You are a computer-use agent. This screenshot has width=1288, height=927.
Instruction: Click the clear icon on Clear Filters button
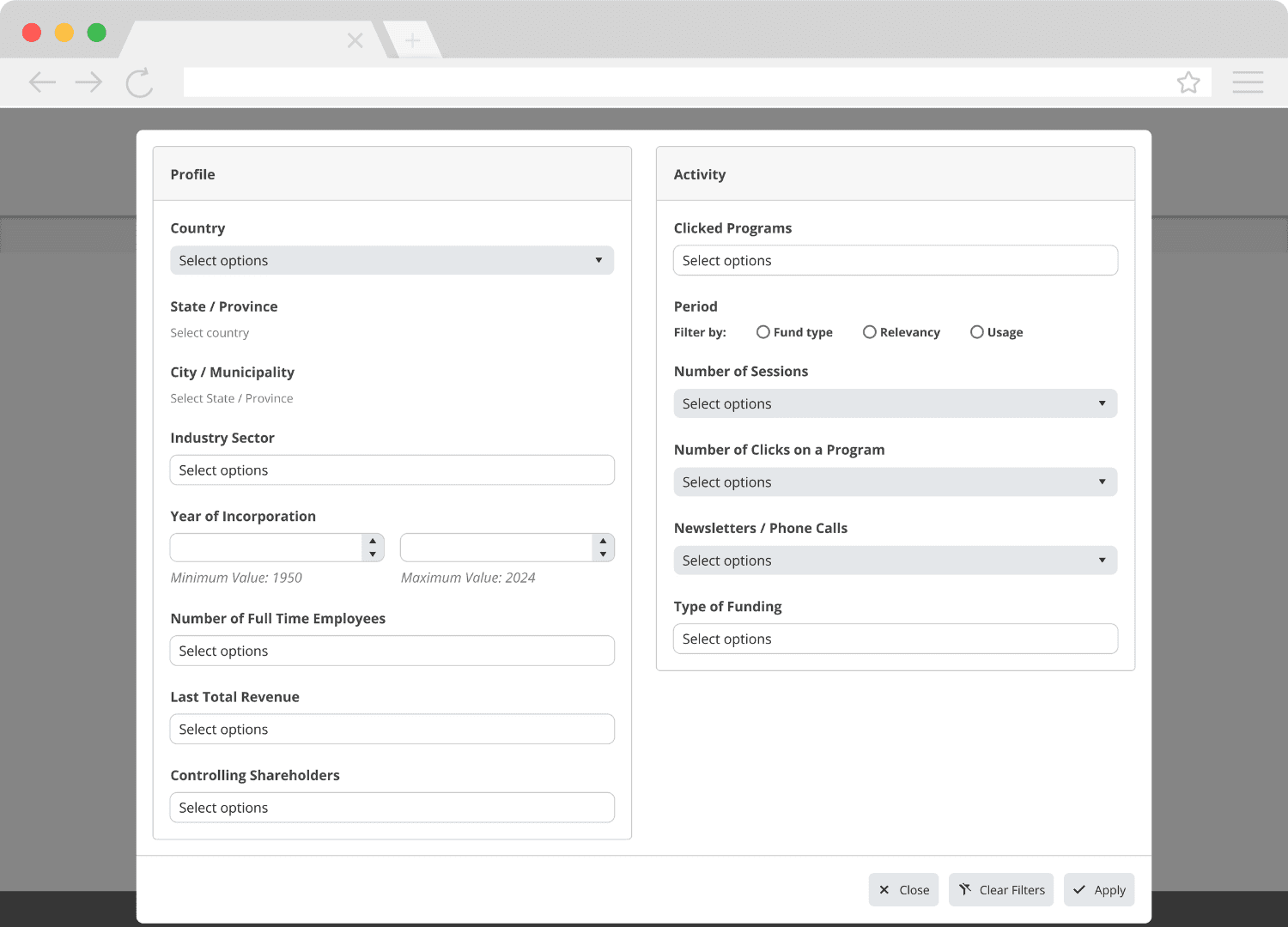click(x=965, y=889)
